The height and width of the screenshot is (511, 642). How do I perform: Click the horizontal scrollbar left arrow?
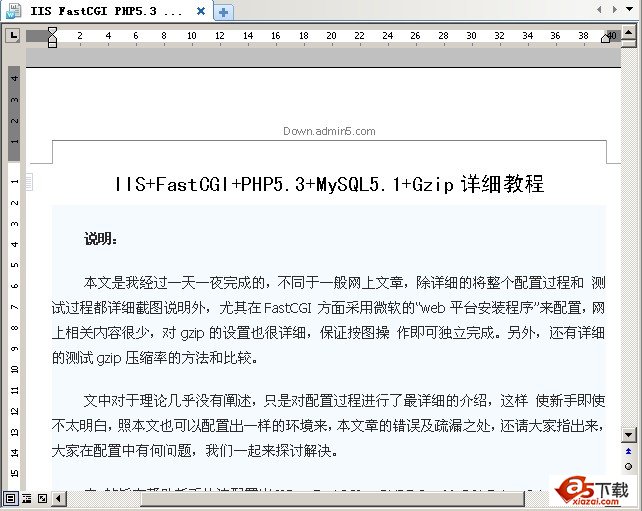(59, 498)
